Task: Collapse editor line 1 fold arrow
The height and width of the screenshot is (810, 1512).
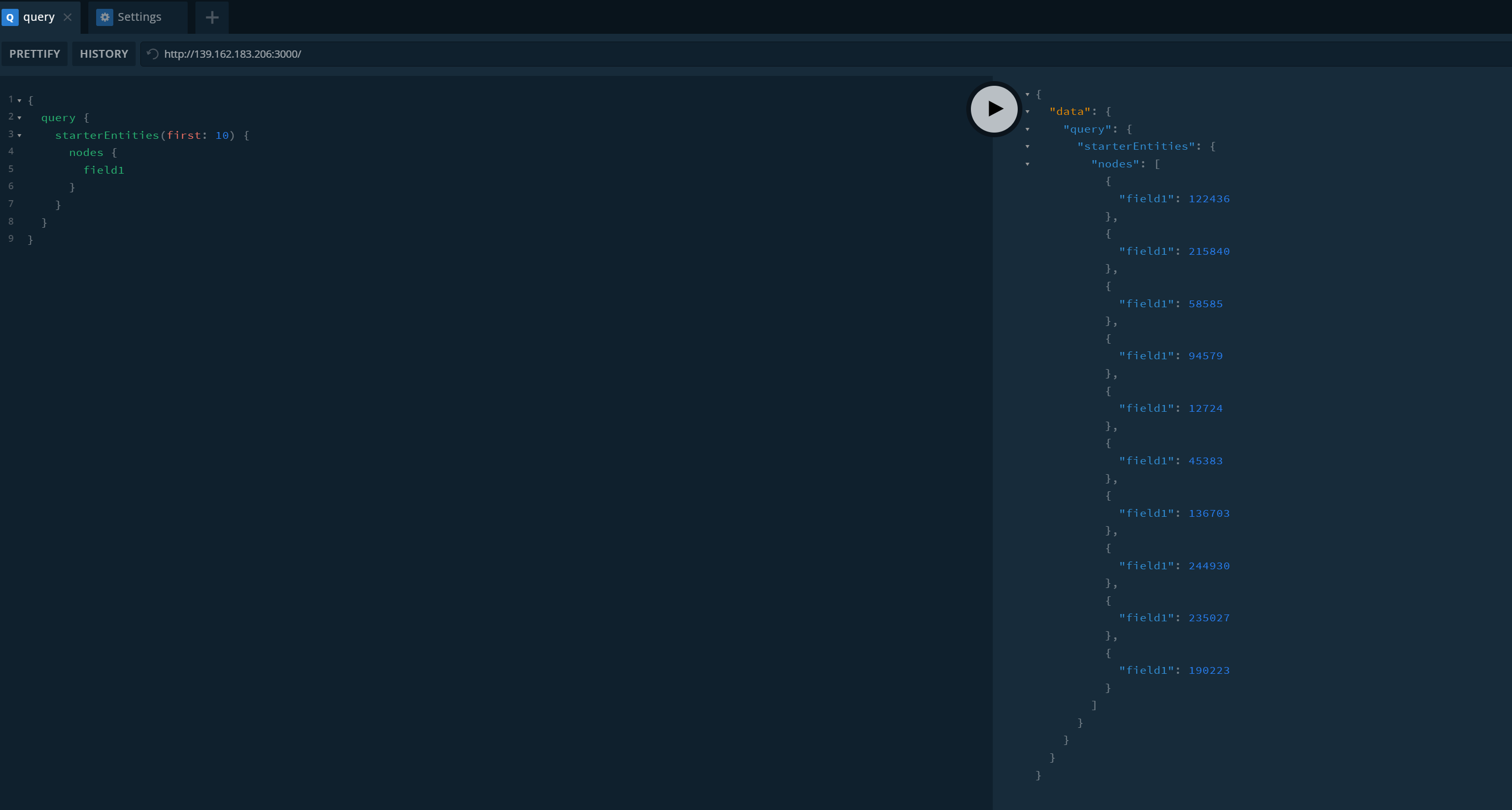Action: pyautogui.click(x=19, y=100)
